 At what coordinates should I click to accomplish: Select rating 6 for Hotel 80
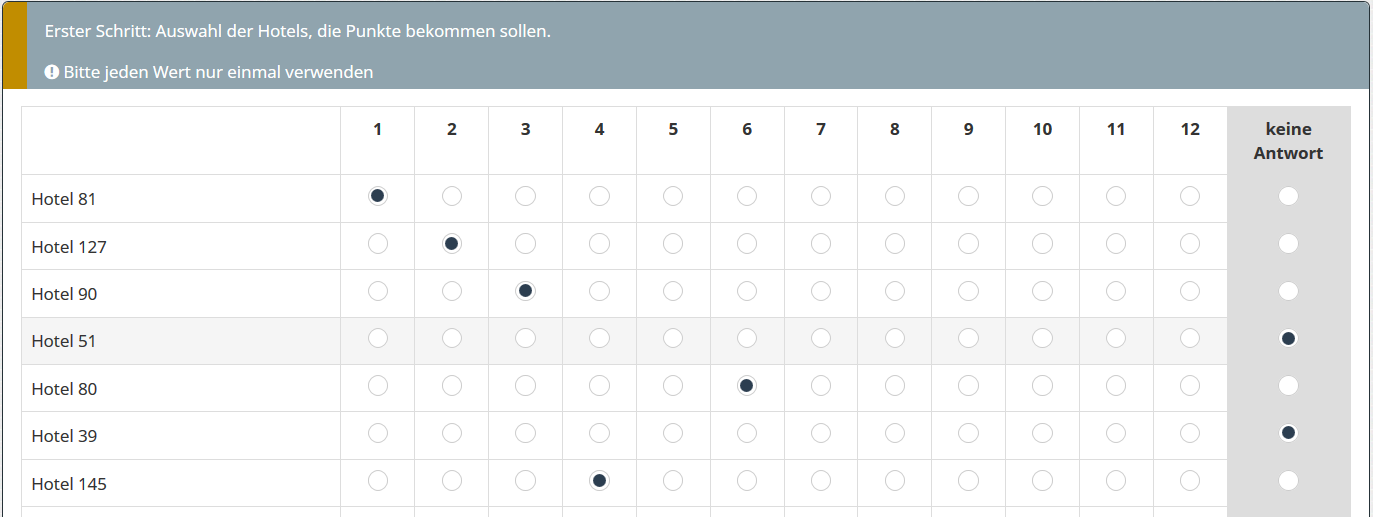point(747,386)
